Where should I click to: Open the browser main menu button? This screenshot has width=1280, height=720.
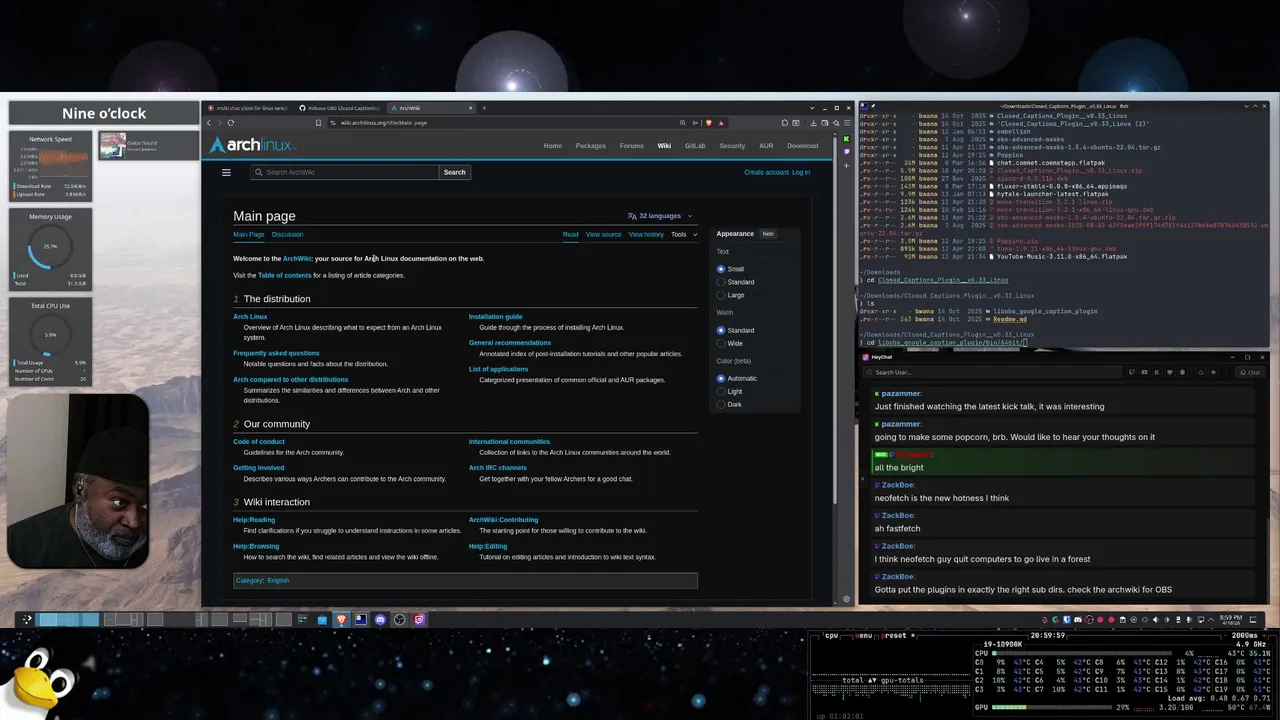click(x=847, y=123)
